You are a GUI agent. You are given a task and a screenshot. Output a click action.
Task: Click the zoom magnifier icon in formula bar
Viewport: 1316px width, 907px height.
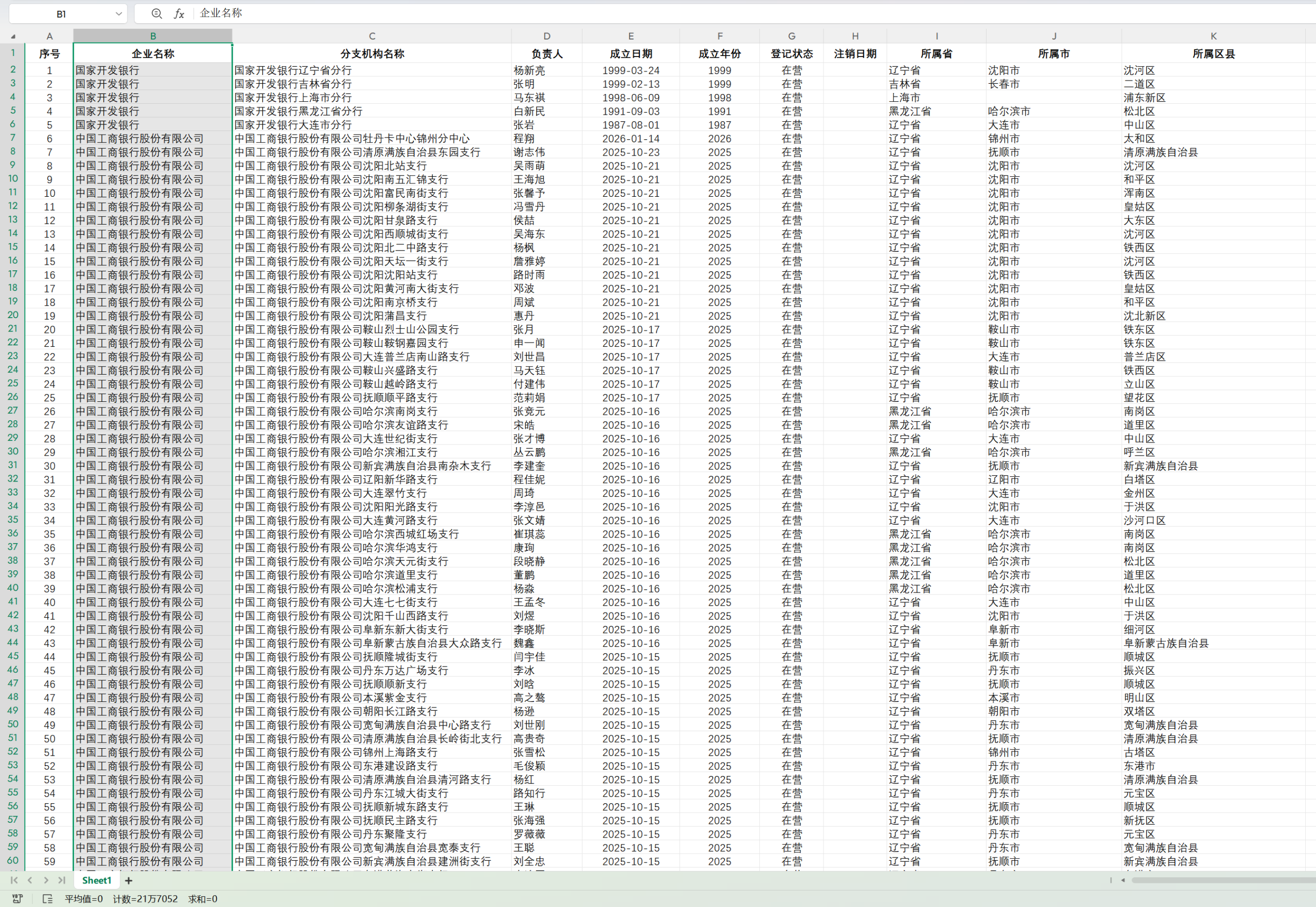157,14
